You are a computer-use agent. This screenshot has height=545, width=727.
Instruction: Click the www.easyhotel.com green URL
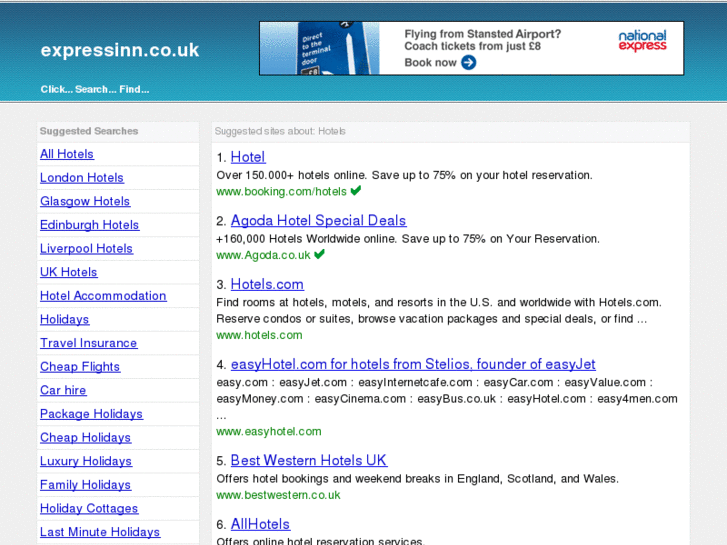[x=269, y=432]
